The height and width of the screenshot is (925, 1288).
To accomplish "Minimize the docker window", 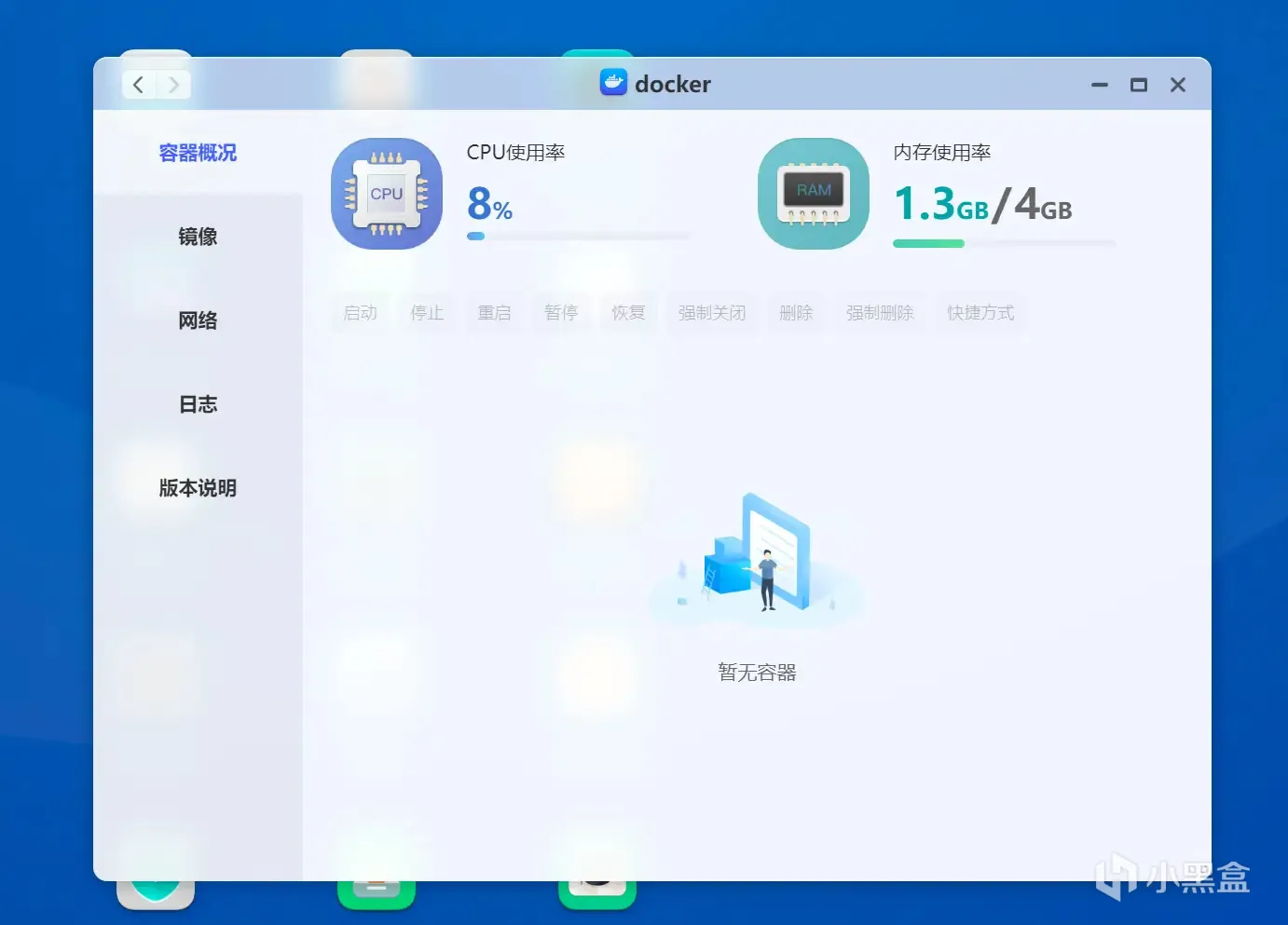I will coord(1100,85).
